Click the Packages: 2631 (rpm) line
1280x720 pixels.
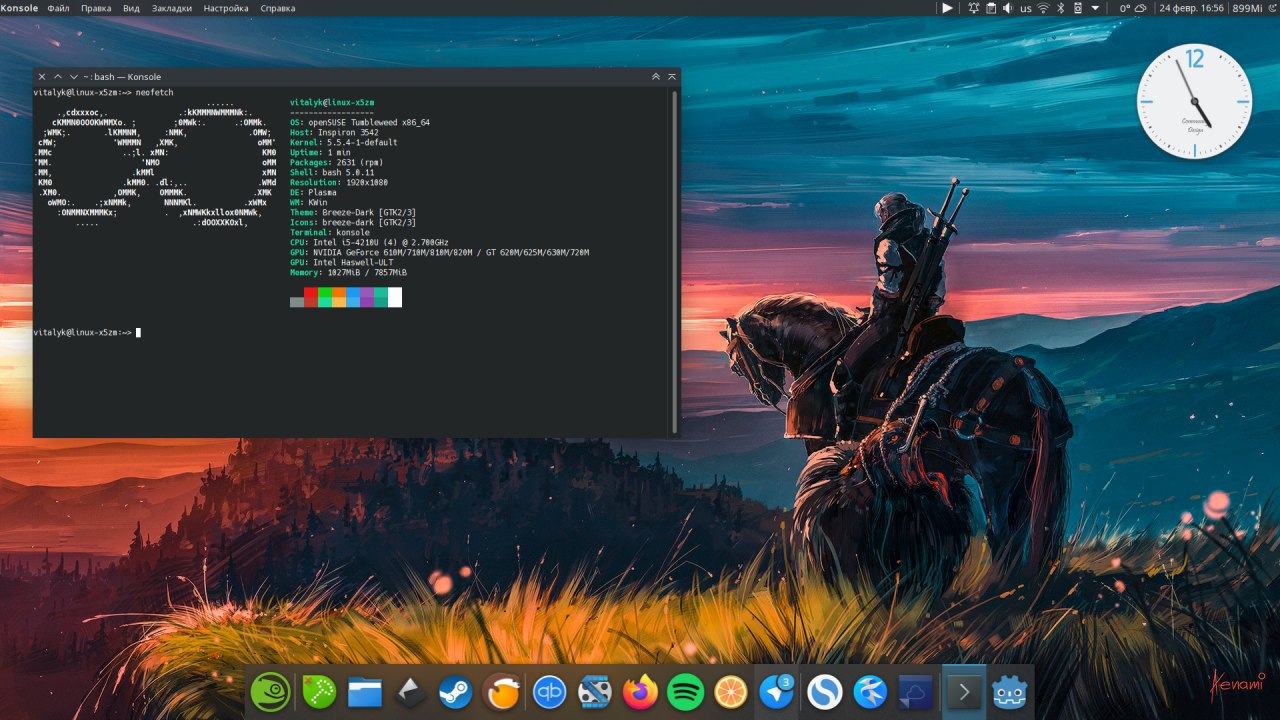[337, 163]
